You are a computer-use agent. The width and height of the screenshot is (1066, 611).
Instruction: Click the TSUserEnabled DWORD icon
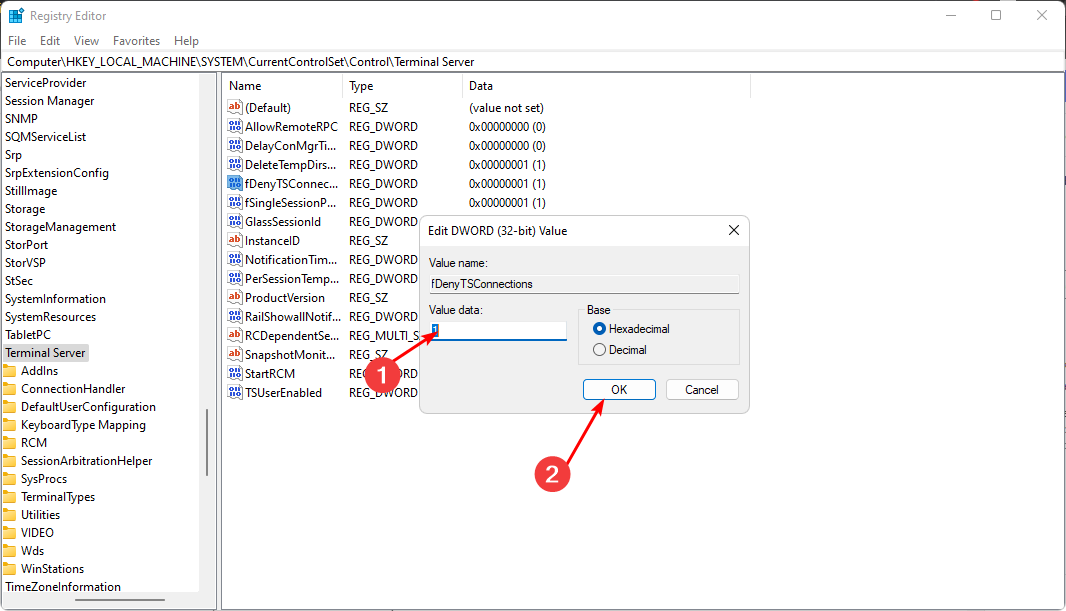(235, 392)
